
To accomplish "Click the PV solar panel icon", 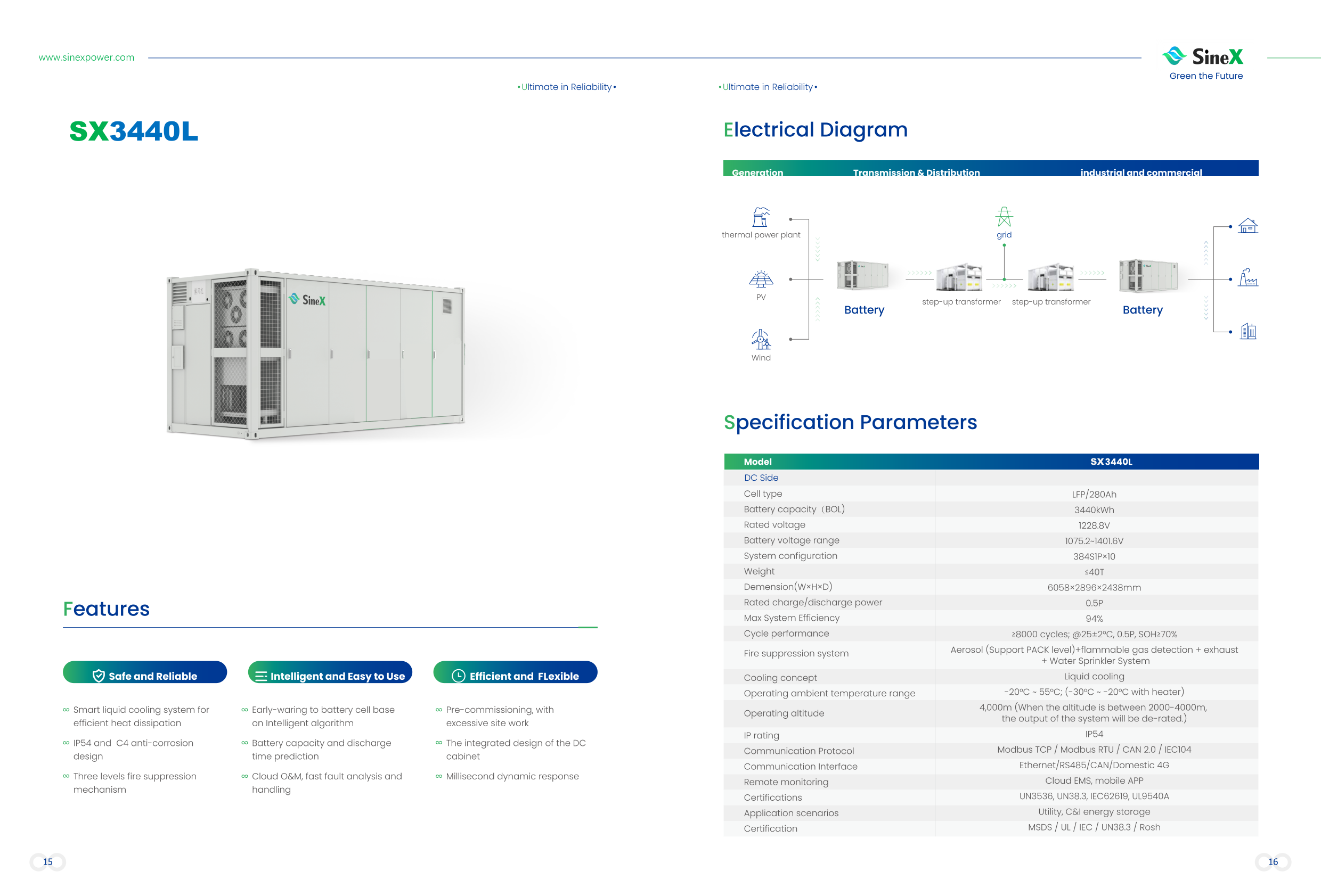I will (x=761, y=279).
